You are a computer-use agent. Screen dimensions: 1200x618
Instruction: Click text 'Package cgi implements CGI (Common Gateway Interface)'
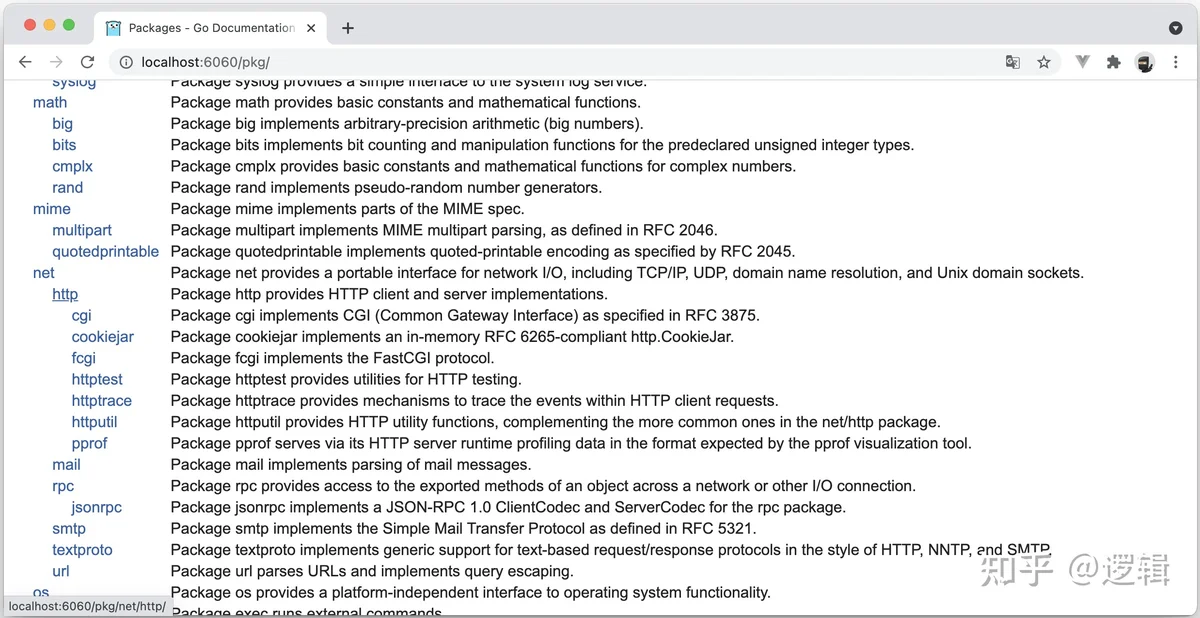click(x=374, y=315)
